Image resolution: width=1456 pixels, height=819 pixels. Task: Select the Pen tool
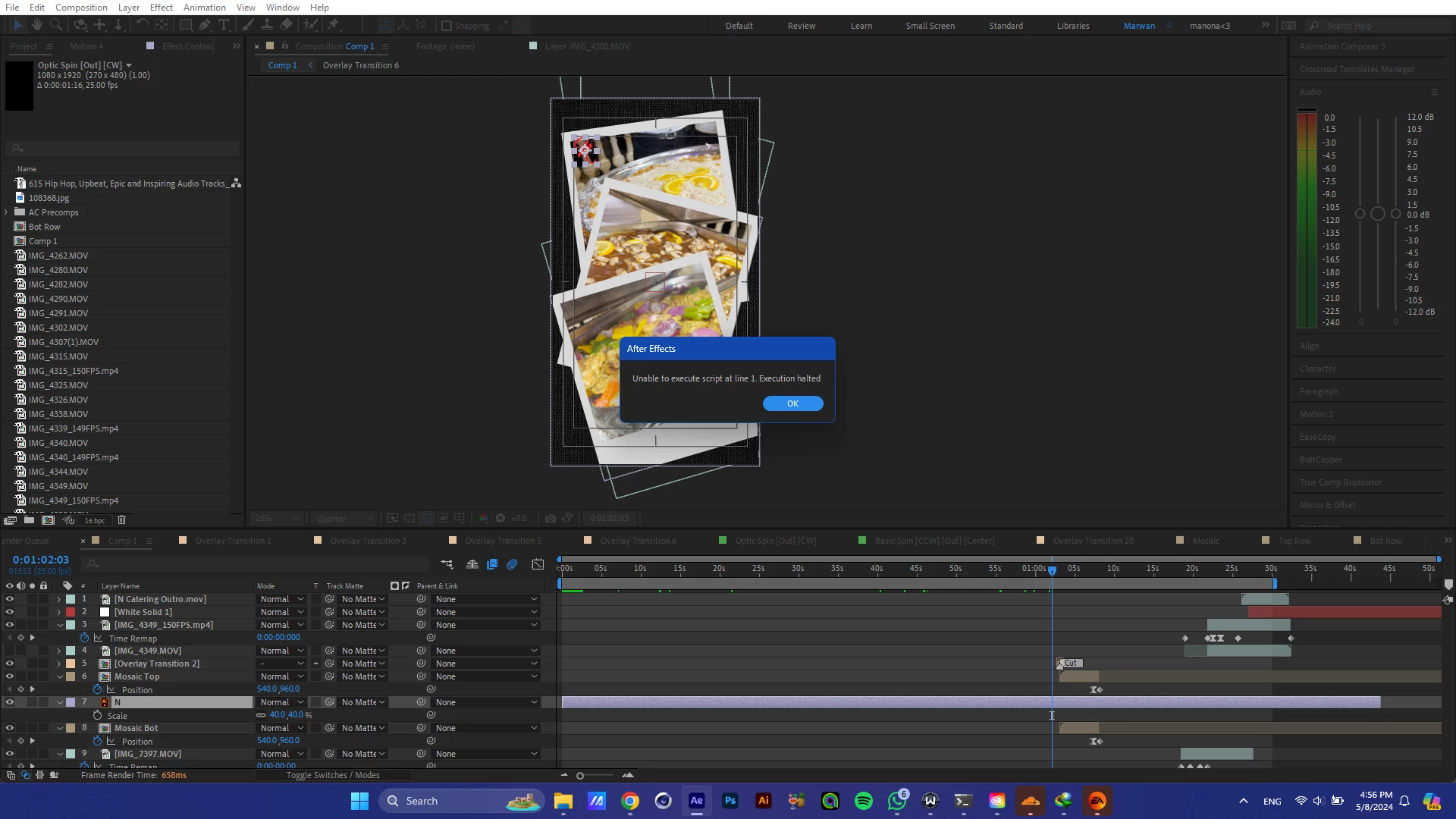205,25
